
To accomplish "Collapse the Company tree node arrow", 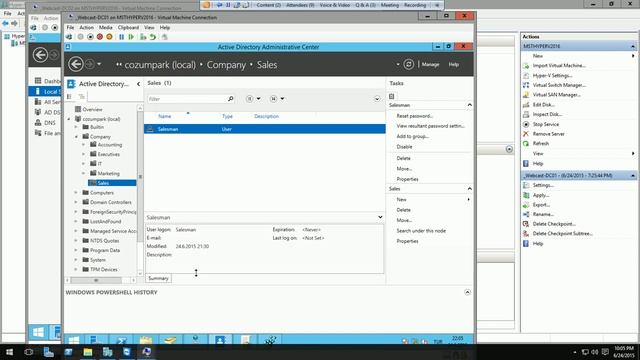I will point(76,137).
